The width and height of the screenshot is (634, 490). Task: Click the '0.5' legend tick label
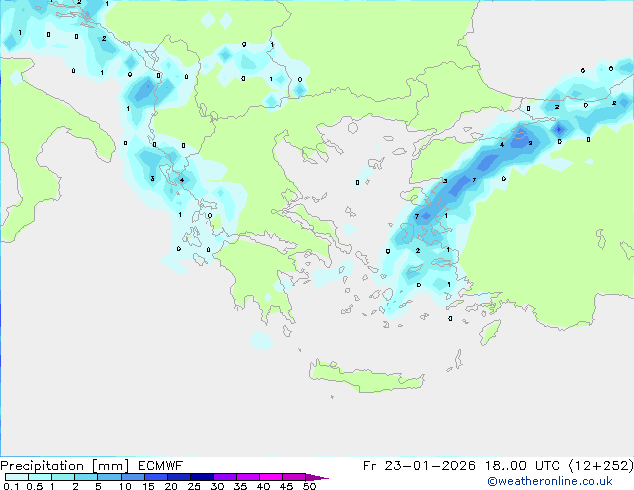35,486
